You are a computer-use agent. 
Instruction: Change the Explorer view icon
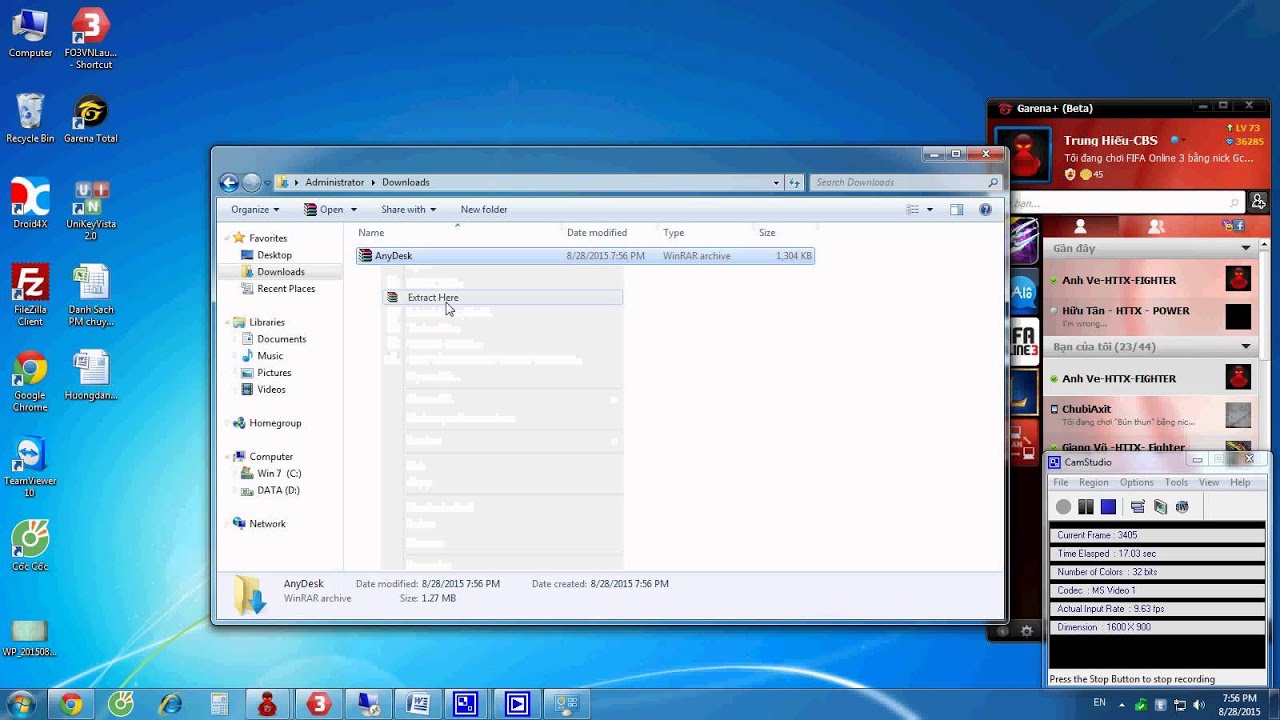click(x=912, y=209)
